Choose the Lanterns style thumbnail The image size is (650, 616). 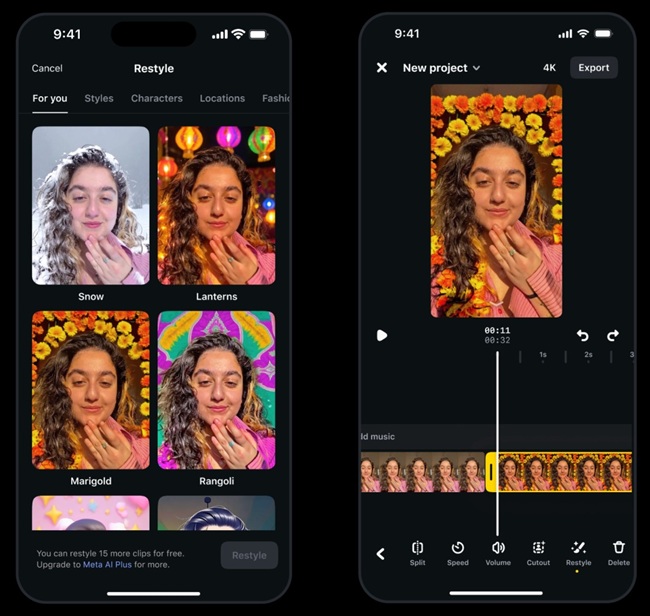point(216,205)
